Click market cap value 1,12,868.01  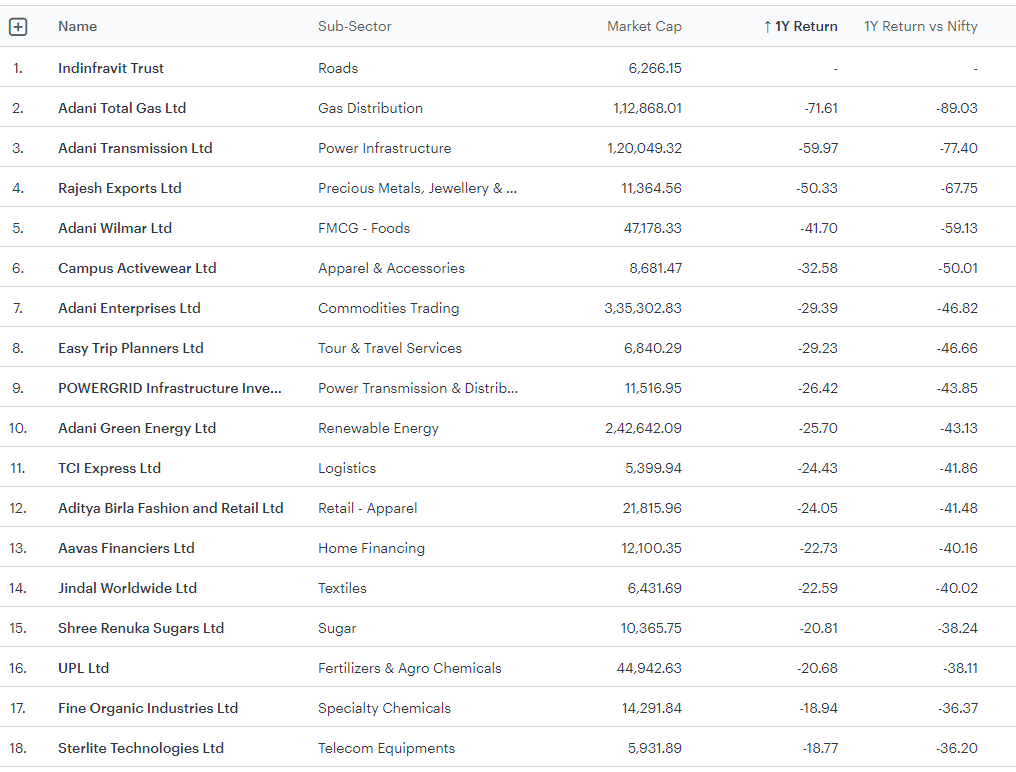pyautogui.click(x=647, y=108)
